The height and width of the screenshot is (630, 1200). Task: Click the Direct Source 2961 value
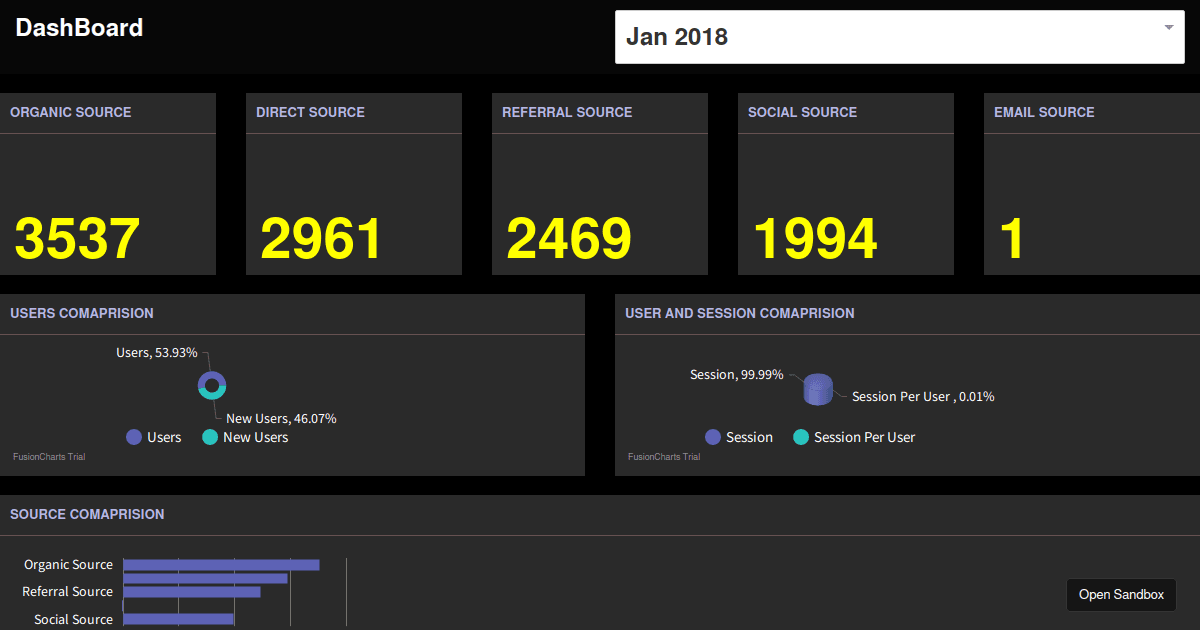point(321,240)
